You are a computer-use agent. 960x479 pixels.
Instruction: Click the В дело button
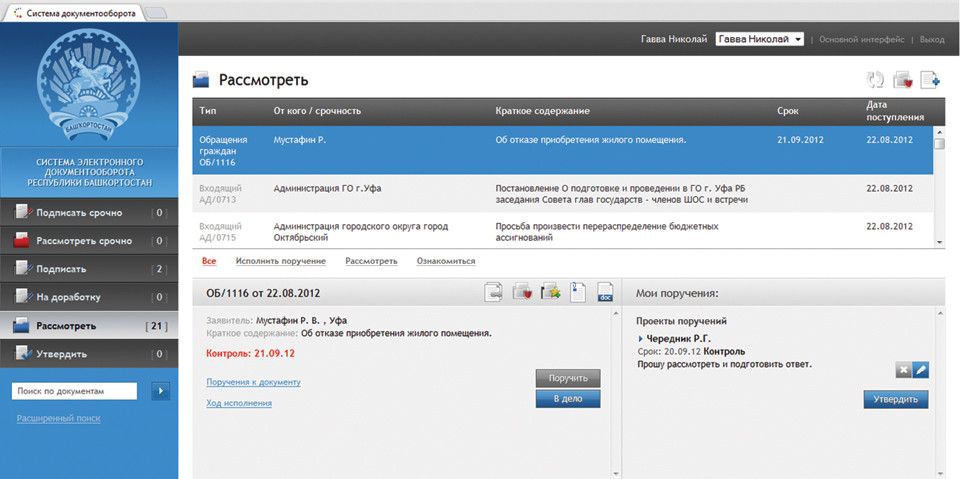tap(567, 399)
